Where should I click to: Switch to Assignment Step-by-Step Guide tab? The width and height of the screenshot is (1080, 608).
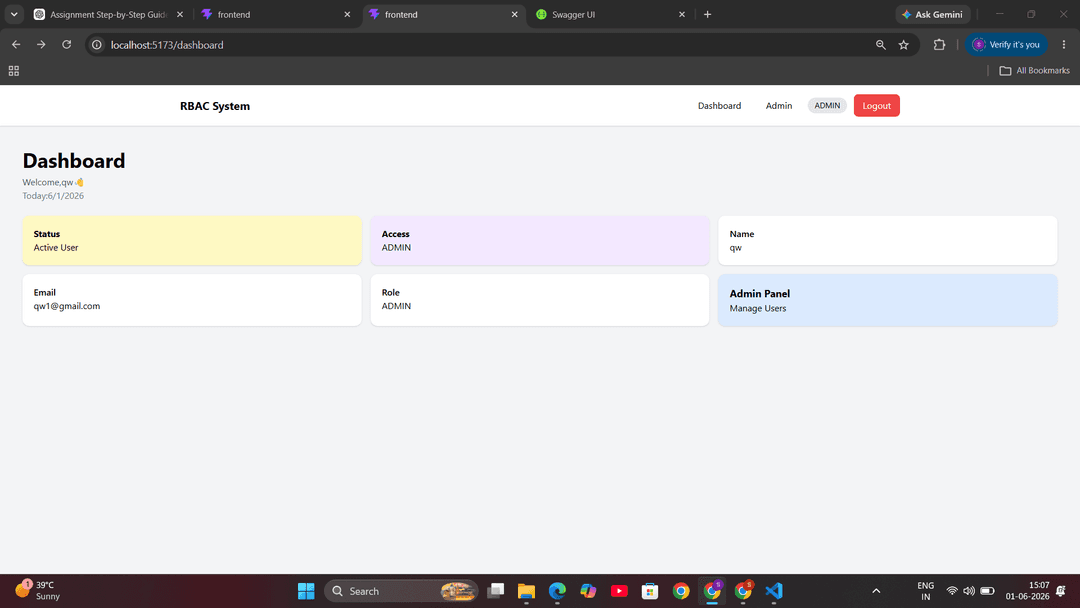(x=109, y=14)
